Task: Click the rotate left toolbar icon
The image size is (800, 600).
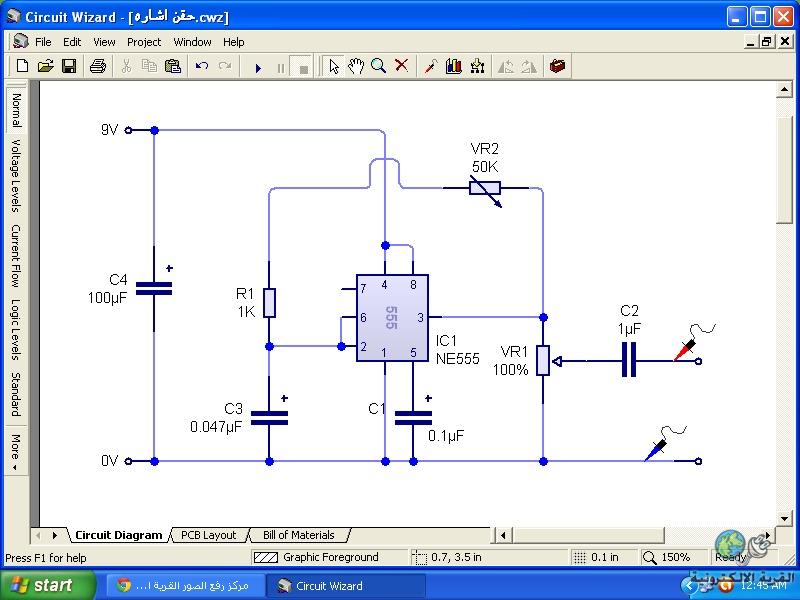Action: (506, 66)
